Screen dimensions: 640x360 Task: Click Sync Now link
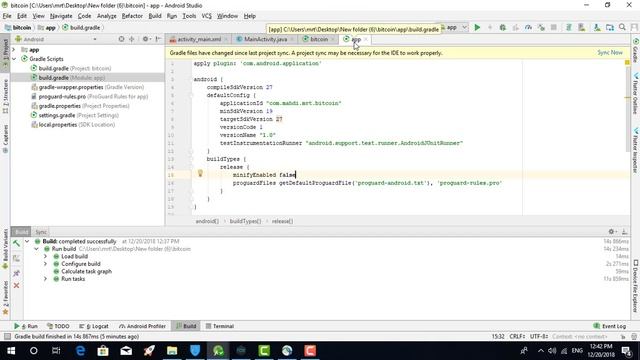[x=610, y=53]
